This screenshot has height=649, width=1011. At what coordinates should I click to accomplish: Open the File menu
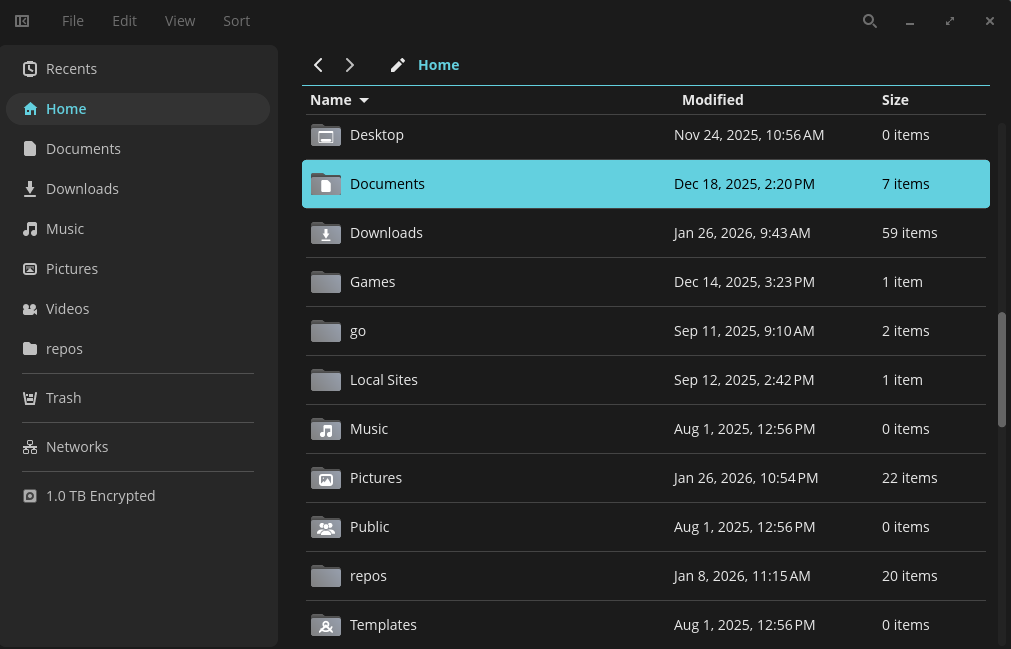click(x=72, y=20)
